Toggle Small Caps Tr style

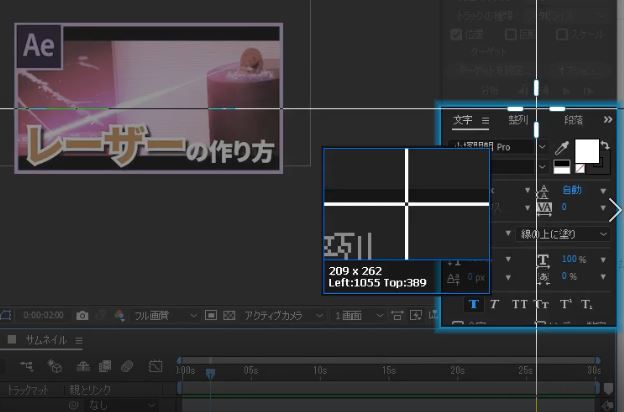coord(541,305)
